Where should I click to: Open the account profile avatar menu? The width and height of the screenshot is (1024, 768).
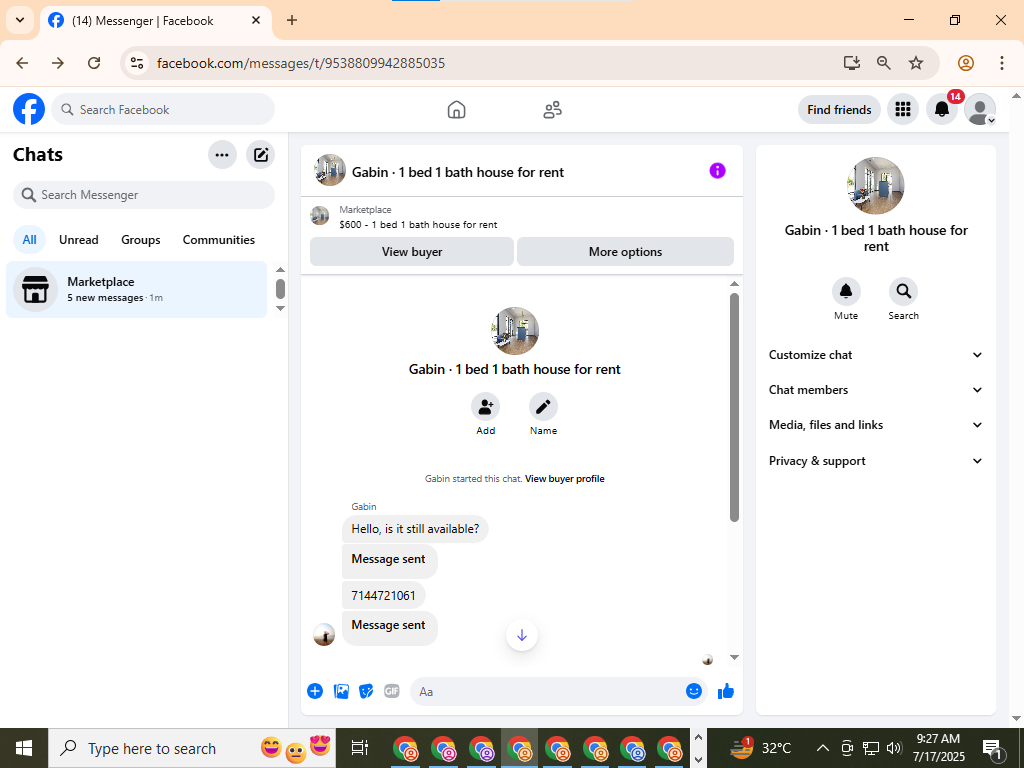[x=980, y=109]
